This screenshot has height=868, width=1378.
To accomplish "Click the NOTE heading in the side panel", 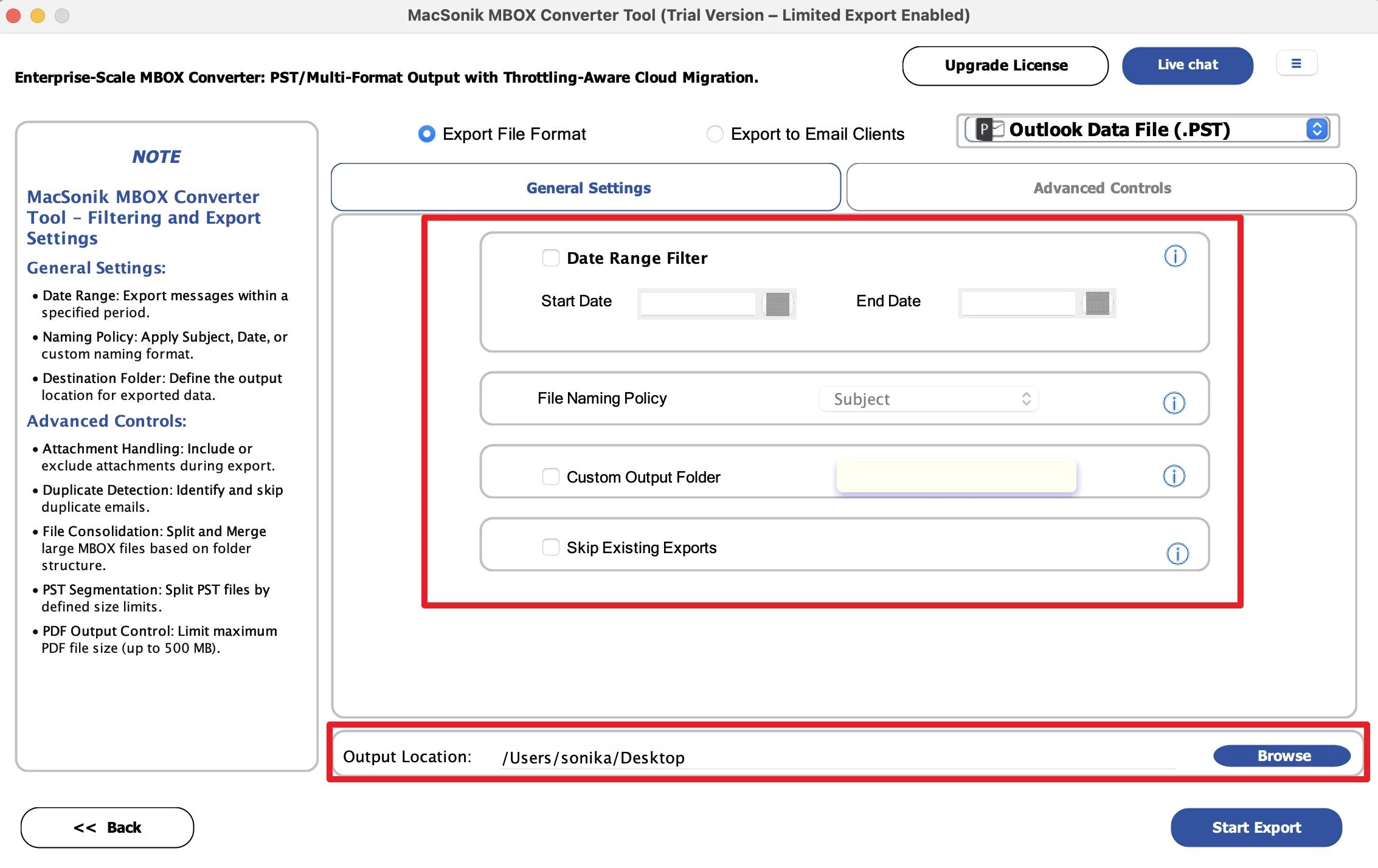I will pyautogui.click(x=156, y=157).
